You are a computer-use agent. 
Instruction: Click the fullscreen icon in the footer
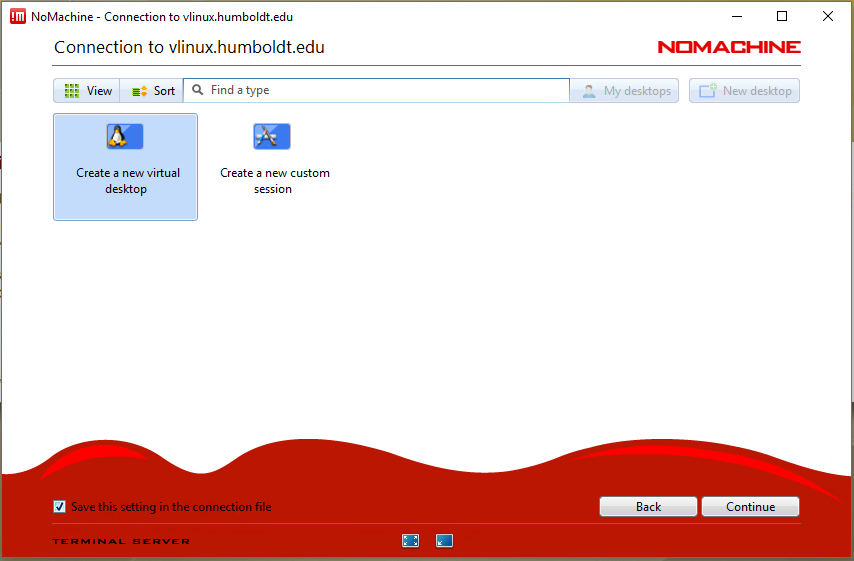pos(411,540)
